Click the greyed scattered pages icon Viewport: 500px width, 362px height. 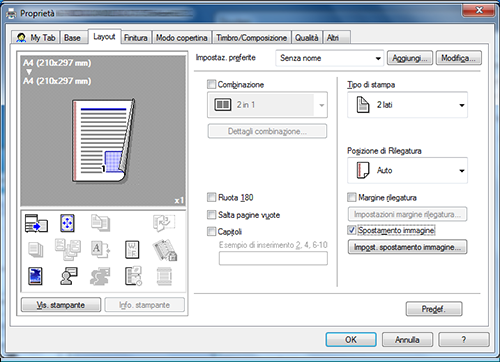(x=68, y=249)
